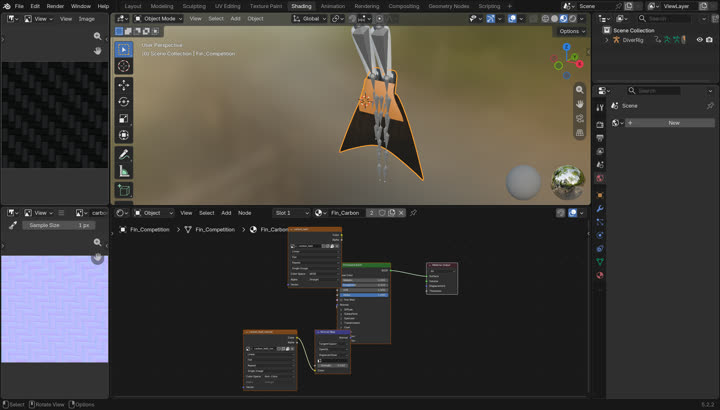The height and width of the screenshot is (410, 720).
Task: Open the world browse dropdown beside New
Action: coord(618,123)
